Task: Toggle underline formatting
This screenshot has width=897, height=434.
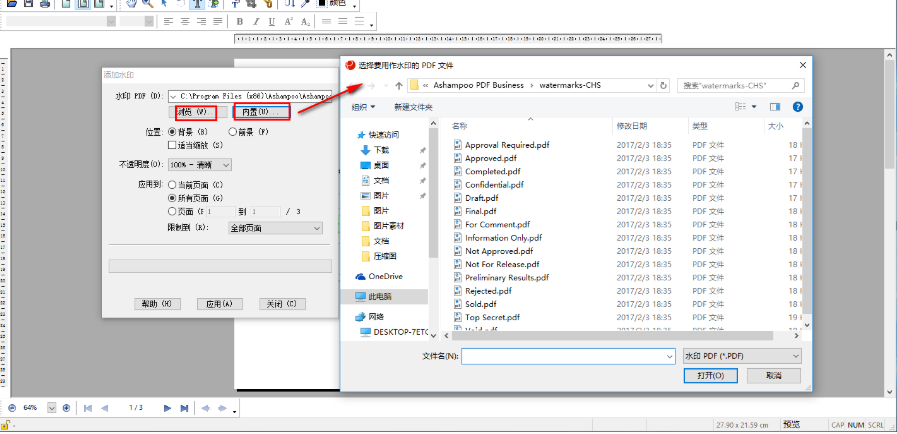Action: click(x=272, y=22)
